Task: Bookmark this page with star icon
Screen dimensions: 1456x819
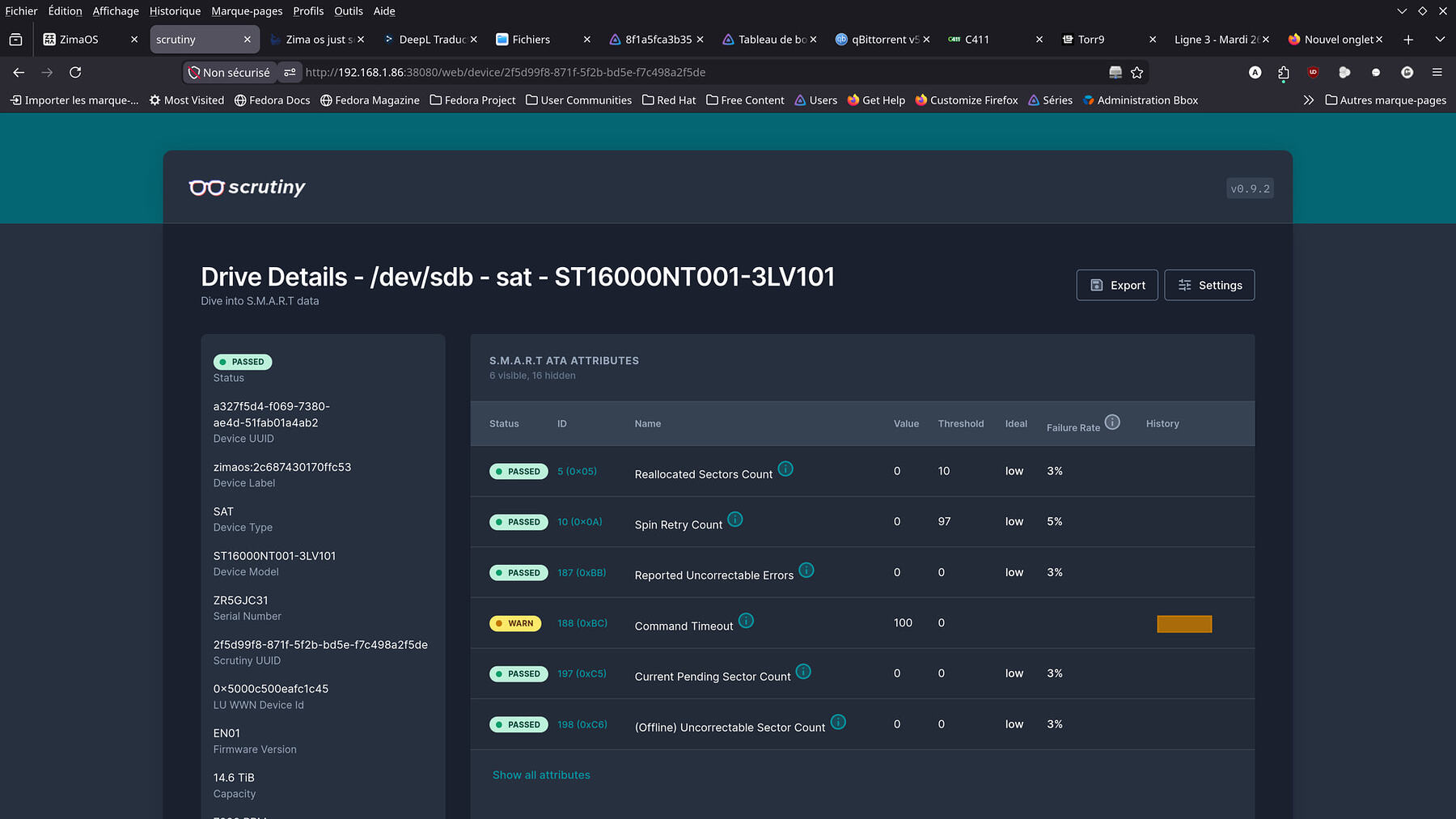Action: [x=1136, y=72]
